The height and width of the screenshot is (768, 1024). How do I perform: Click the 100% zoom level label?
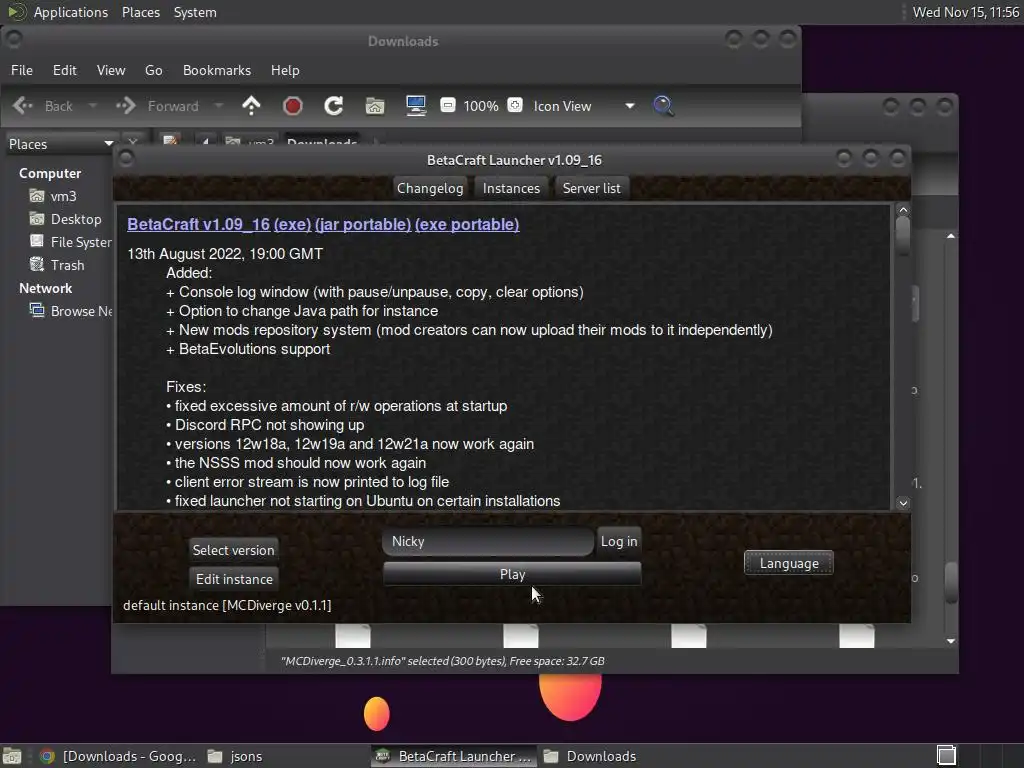[481, 106]
